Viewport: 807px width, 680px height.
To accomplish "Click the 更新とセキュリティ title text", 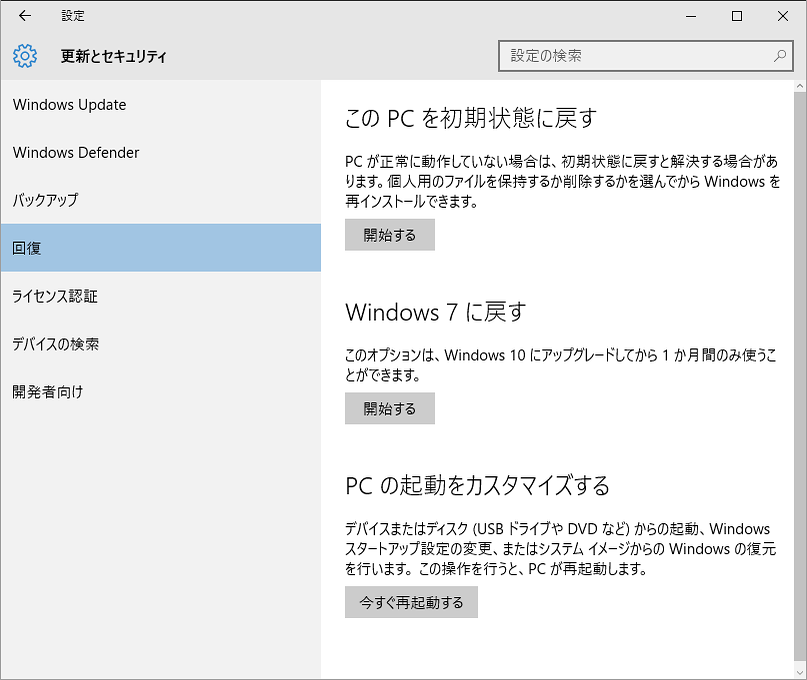I will click(x=112, y=56).
